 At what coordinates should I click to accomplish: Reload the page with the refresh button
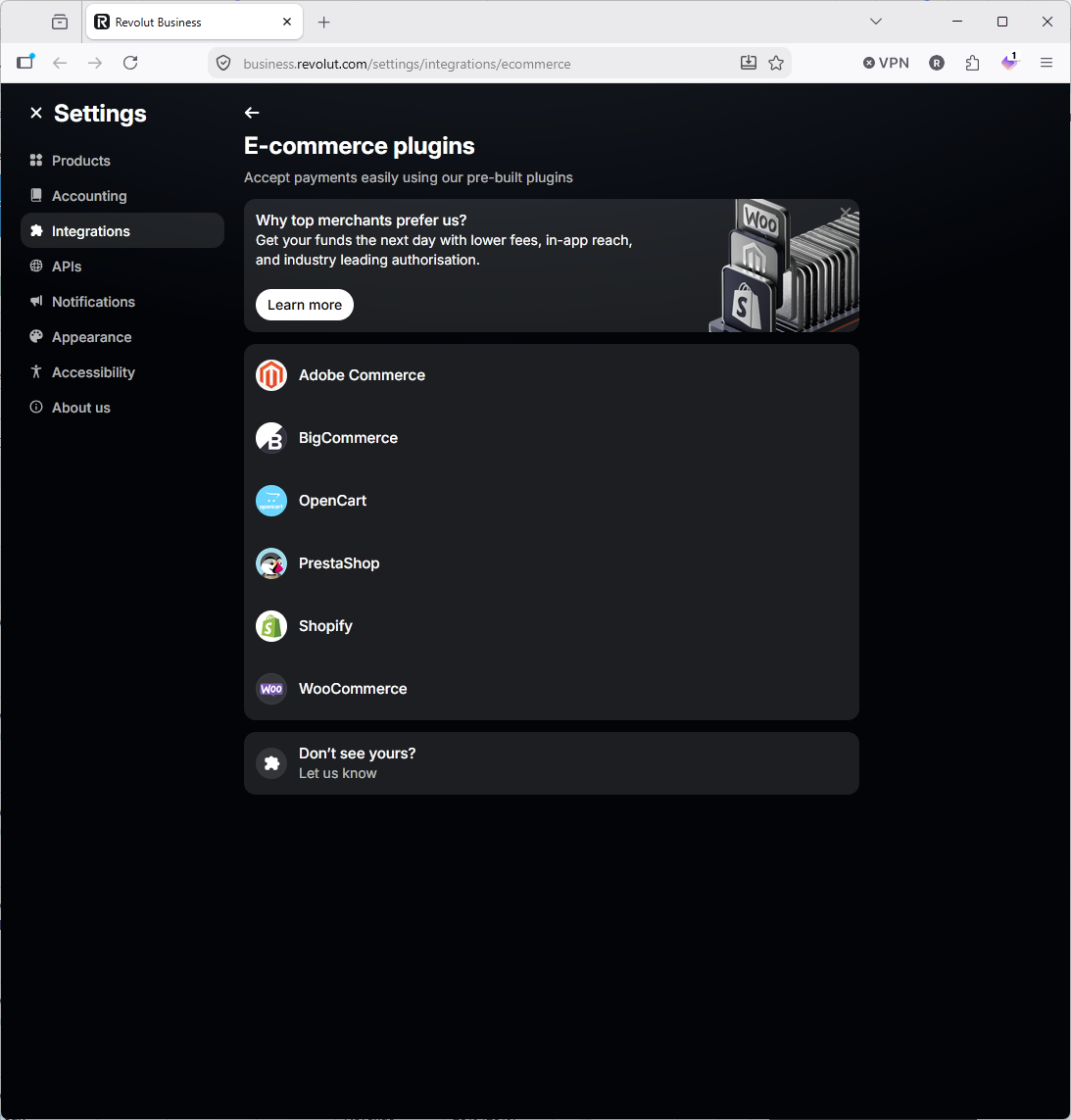(130, 63)
